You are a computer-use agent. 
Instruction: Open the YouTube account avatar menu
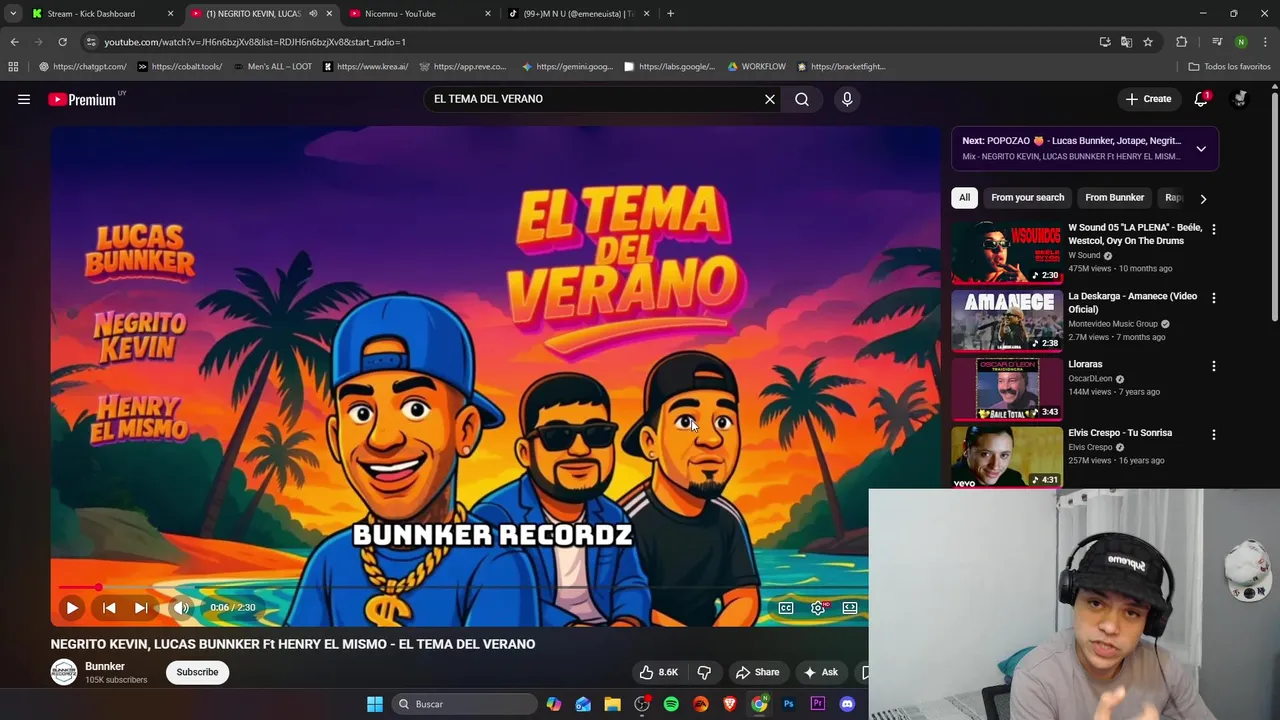click(1240, 99)
